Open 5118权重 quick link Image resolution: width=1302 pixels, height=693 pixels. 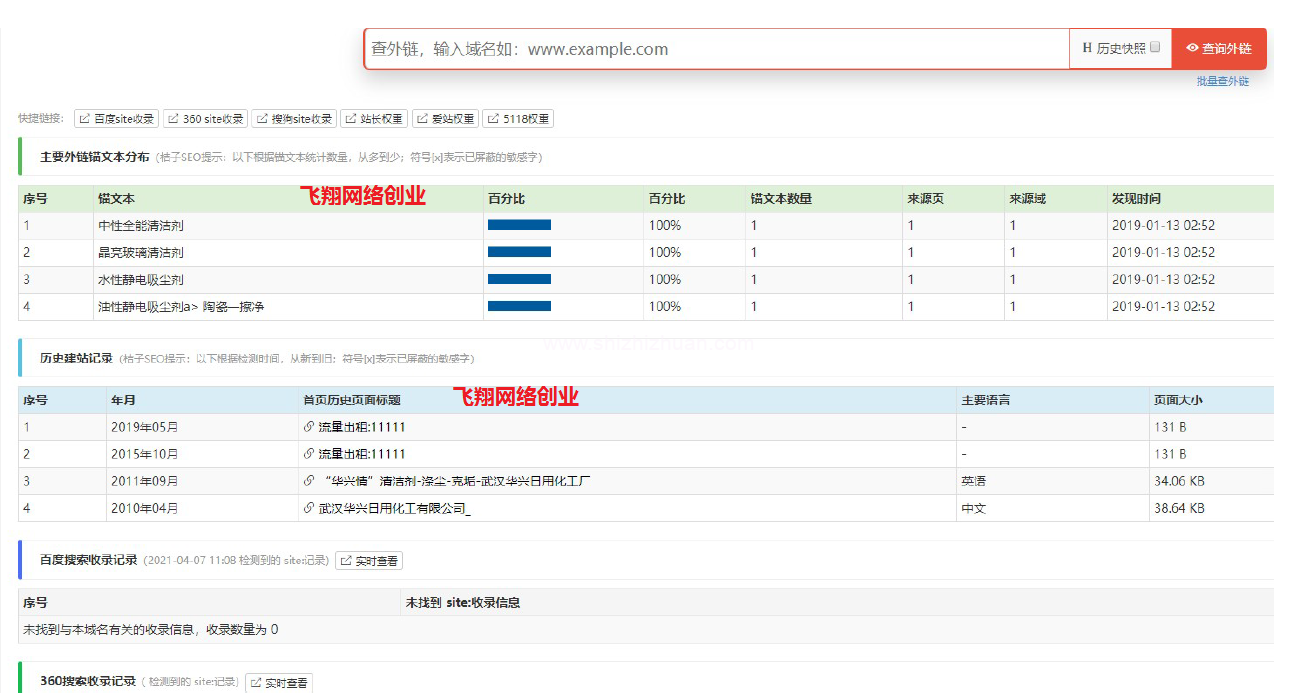pos(518,119)
